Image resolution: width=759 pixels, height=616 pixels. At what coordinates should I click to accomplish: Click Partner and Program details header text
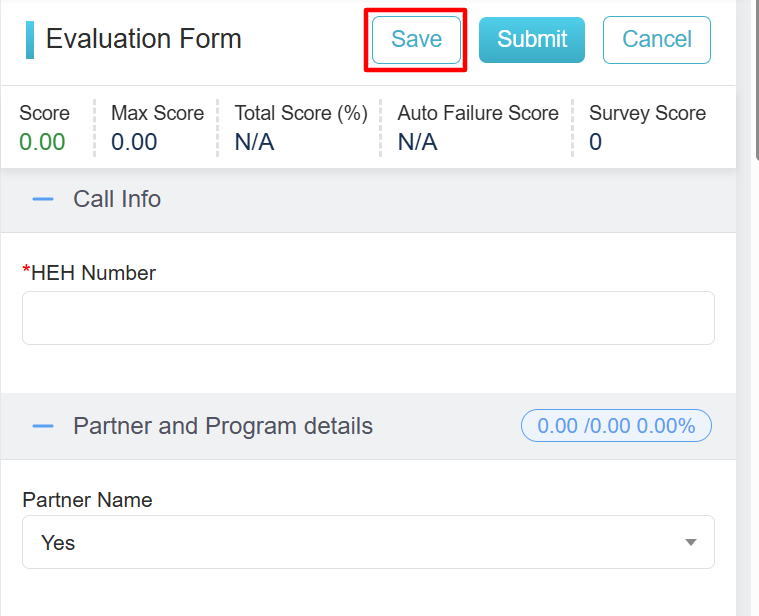tap(223, 426)
